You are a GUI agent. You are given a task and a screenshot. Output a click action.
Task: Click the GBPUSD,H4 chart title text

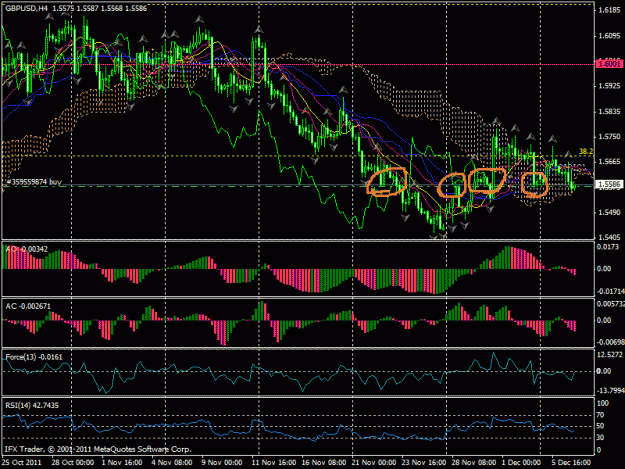[x=24, y=8]
